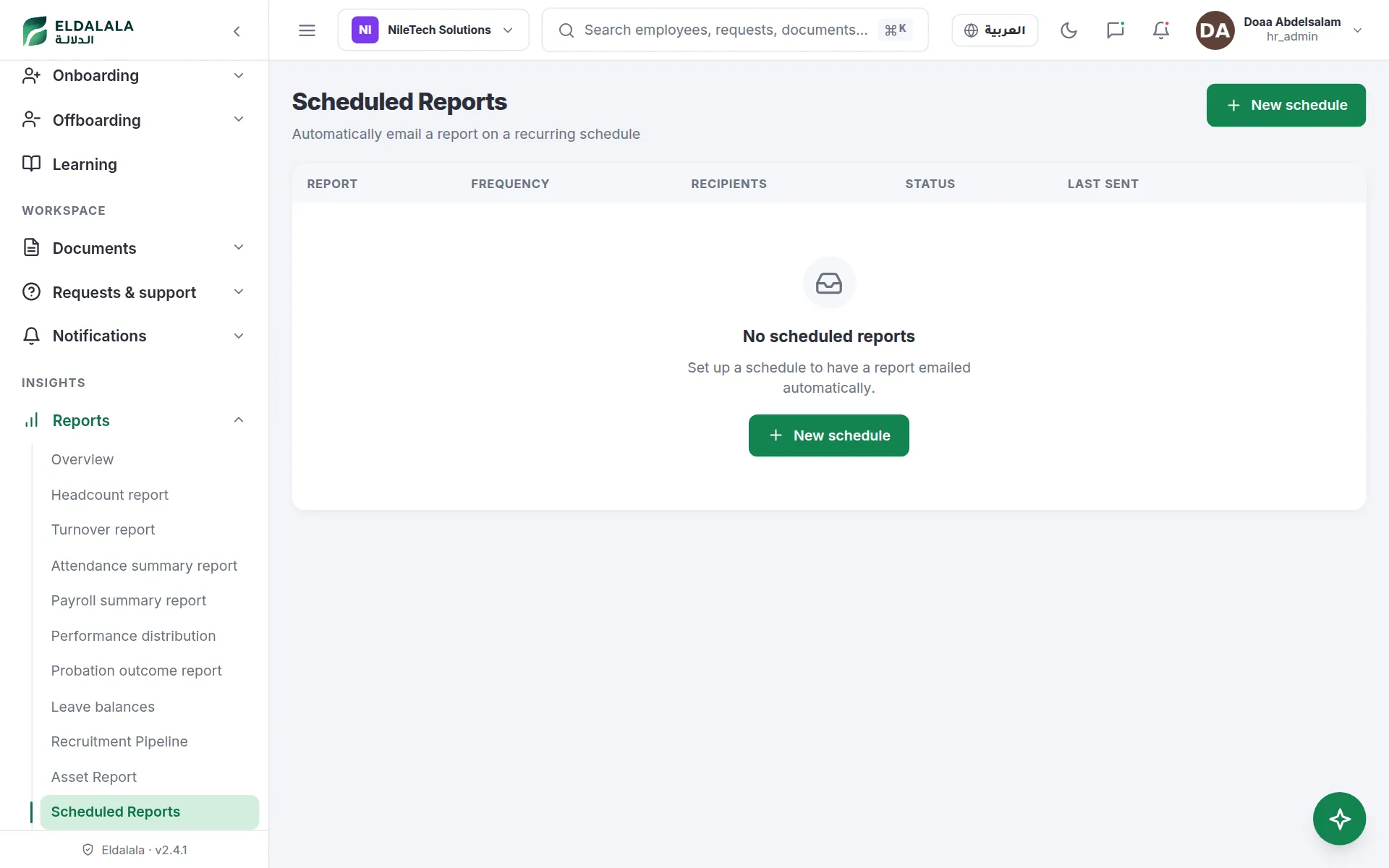
Task: Toggle the hamburger menu icon
Action: [307, 30]
